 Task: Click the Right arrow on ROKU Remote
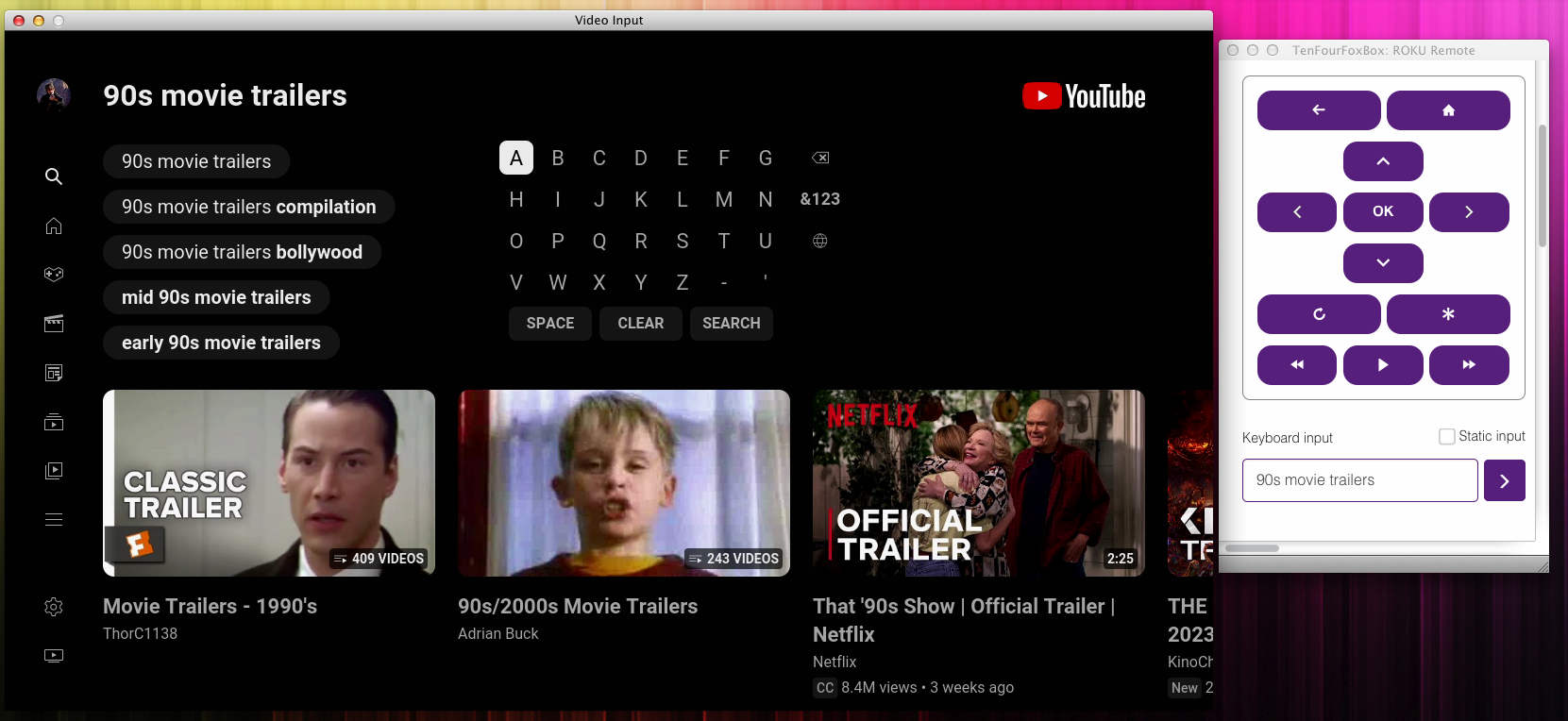point(1469,212)
